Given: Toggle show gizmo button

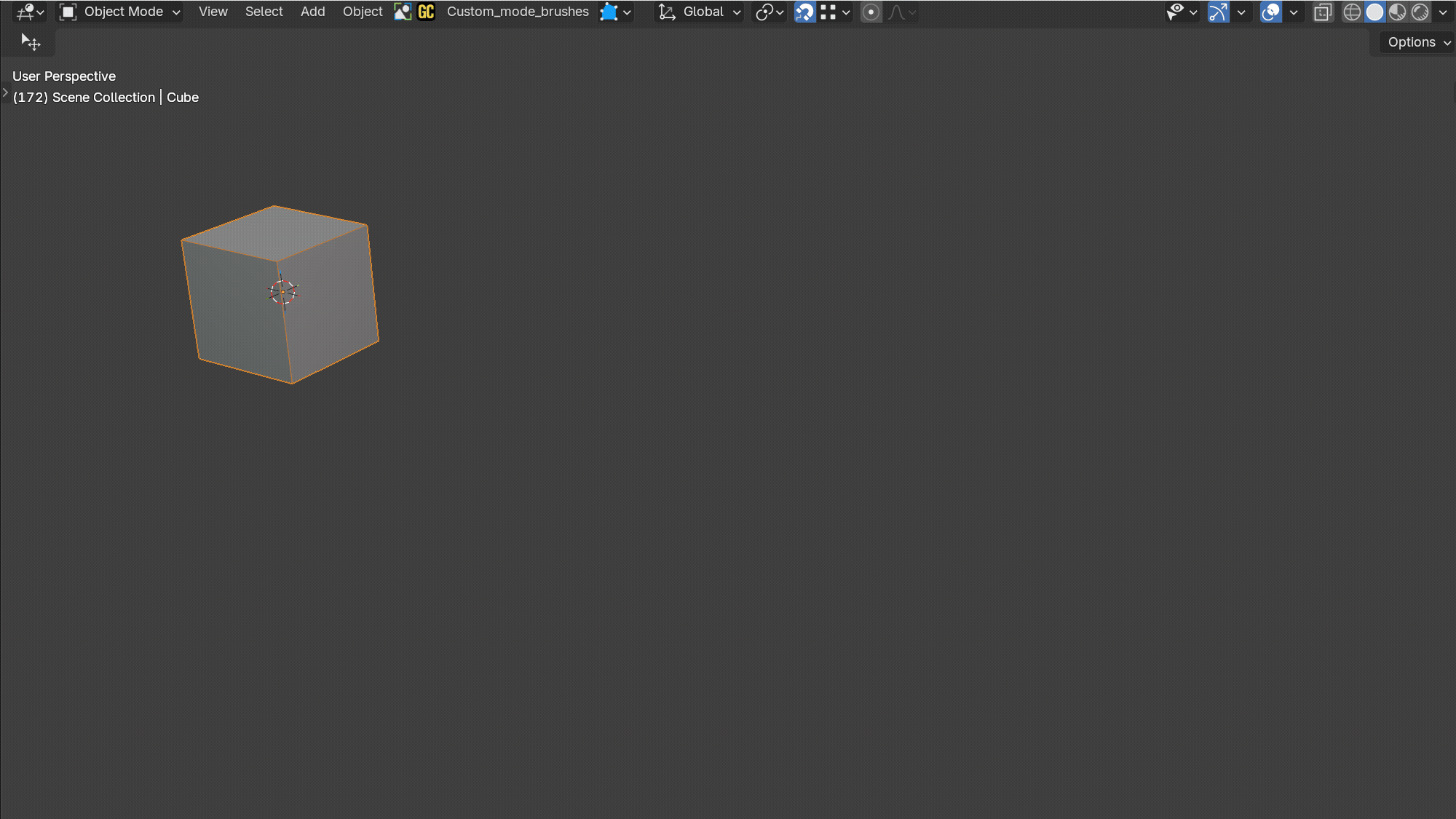Looking at the screenshot, I should [1218, 12].
